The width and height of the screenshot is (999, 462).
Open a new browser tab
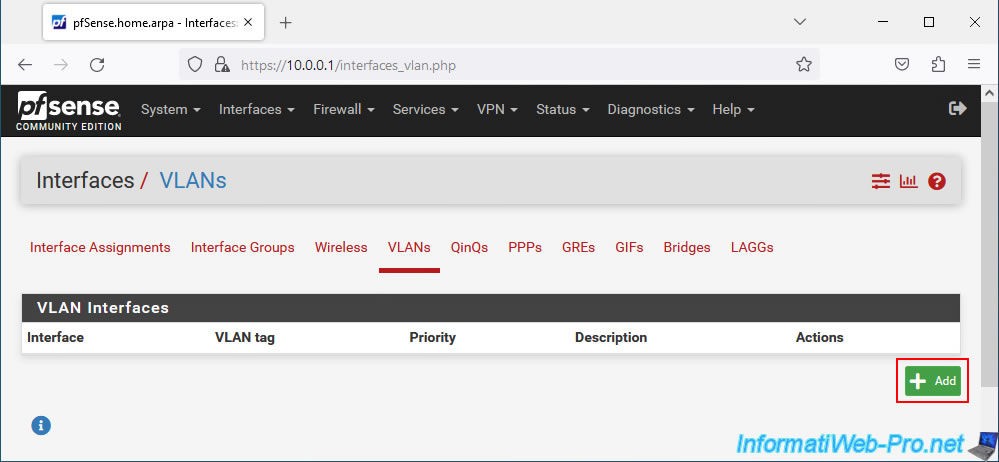tap(286, 23)
